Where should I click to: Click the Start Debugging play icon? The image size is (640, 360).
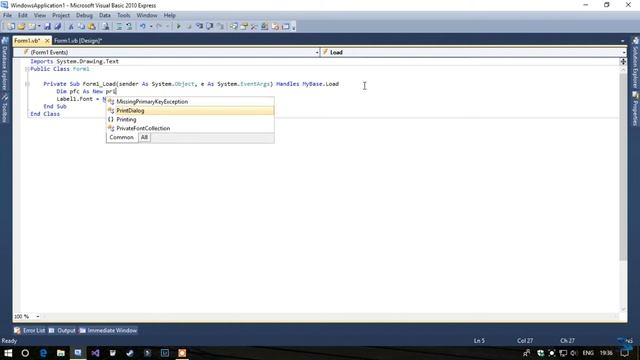click(178, 27)
